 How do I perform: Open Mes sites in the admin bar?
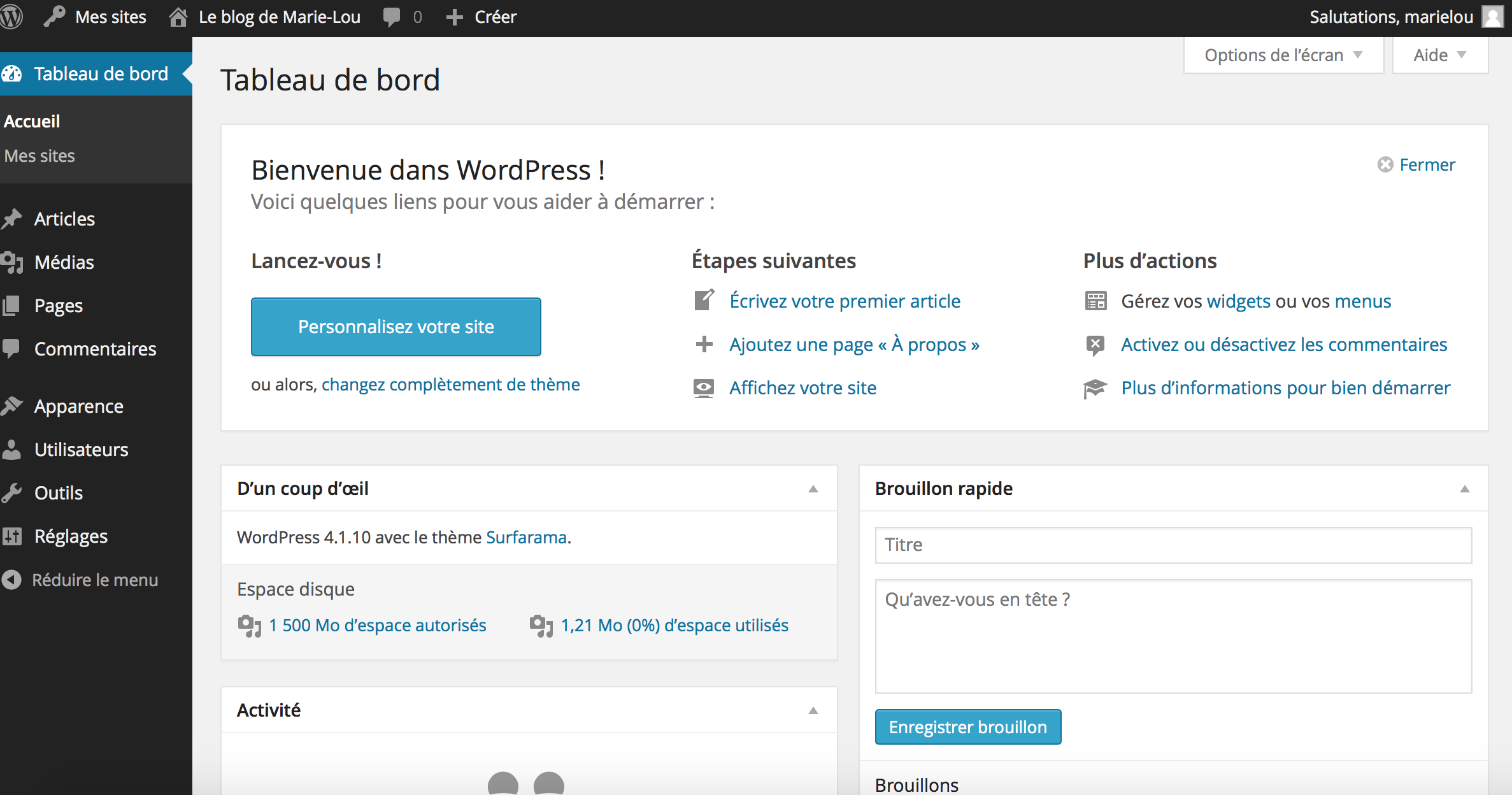tap(111, 17)
